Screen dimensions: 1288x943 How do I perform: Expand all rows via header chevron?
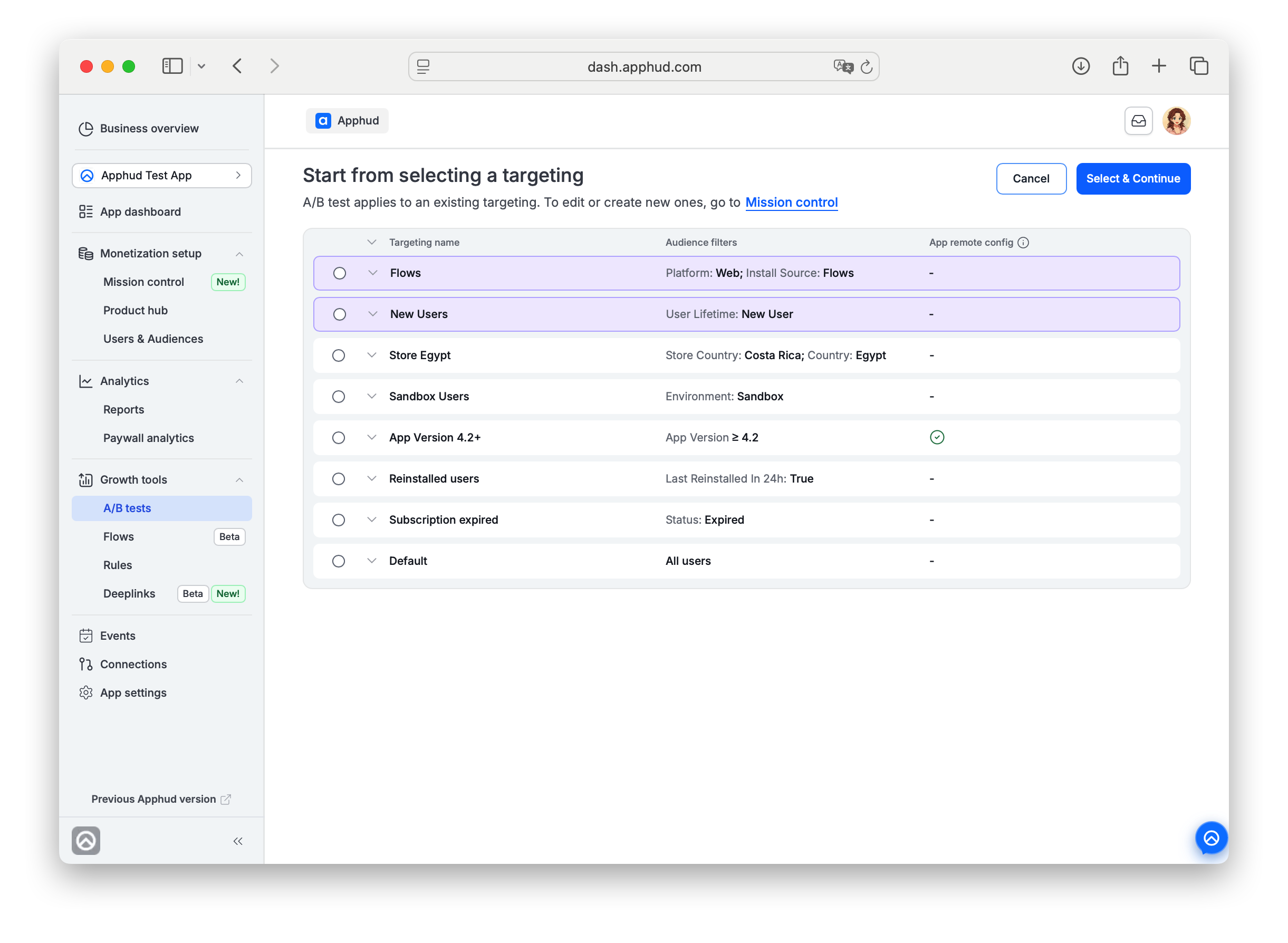(x=372, y=242)
